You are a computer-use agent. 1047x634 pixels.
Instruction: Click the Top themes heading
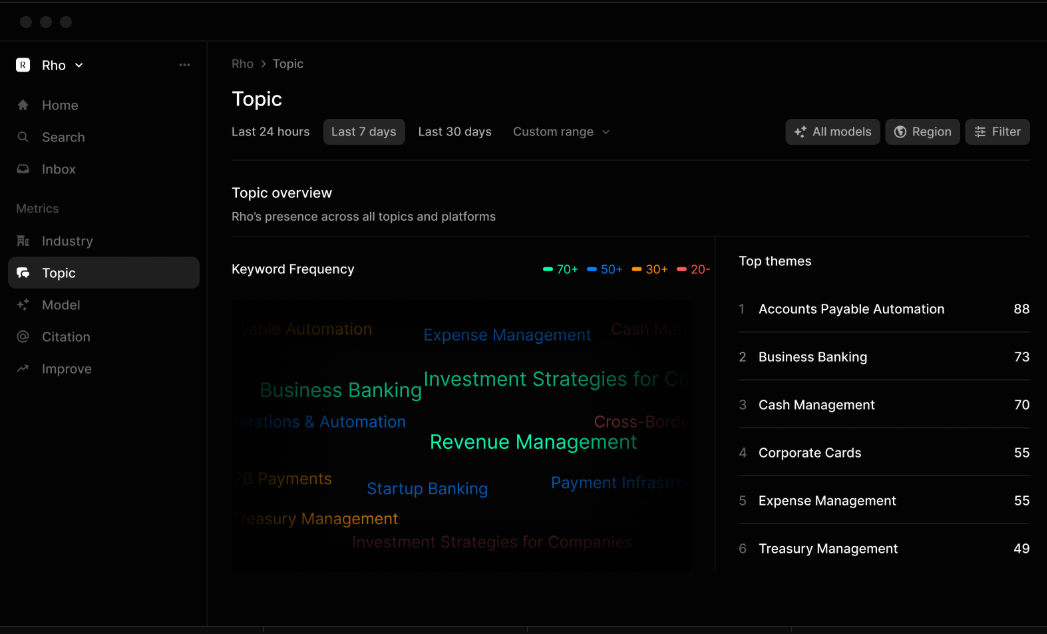click(x=775, y=261)
